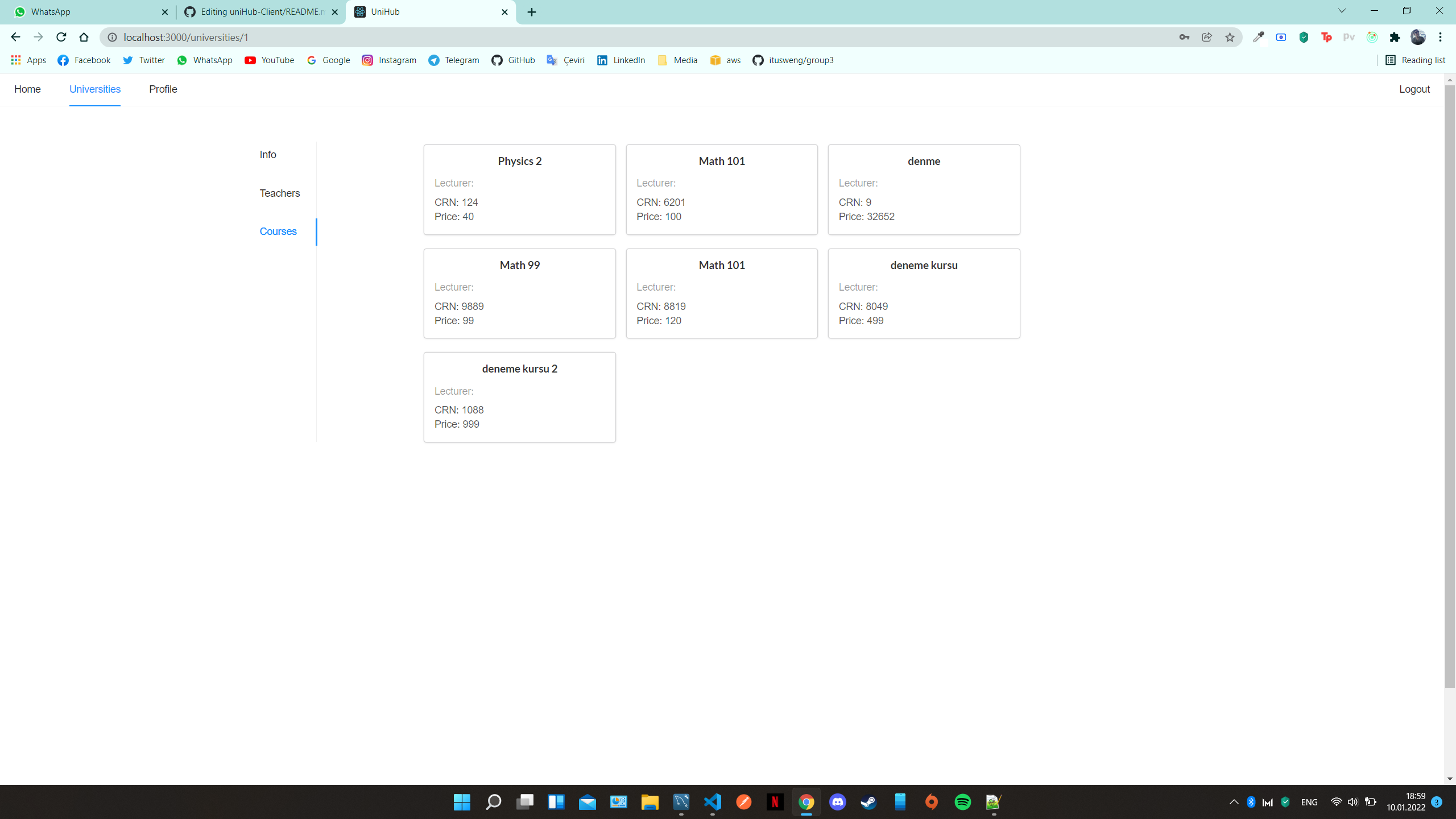Open the Physics 2 course card
Image resolution: width=1456 pixels, height=819 pixels.
pyautogui.click(x=519, y=189)
